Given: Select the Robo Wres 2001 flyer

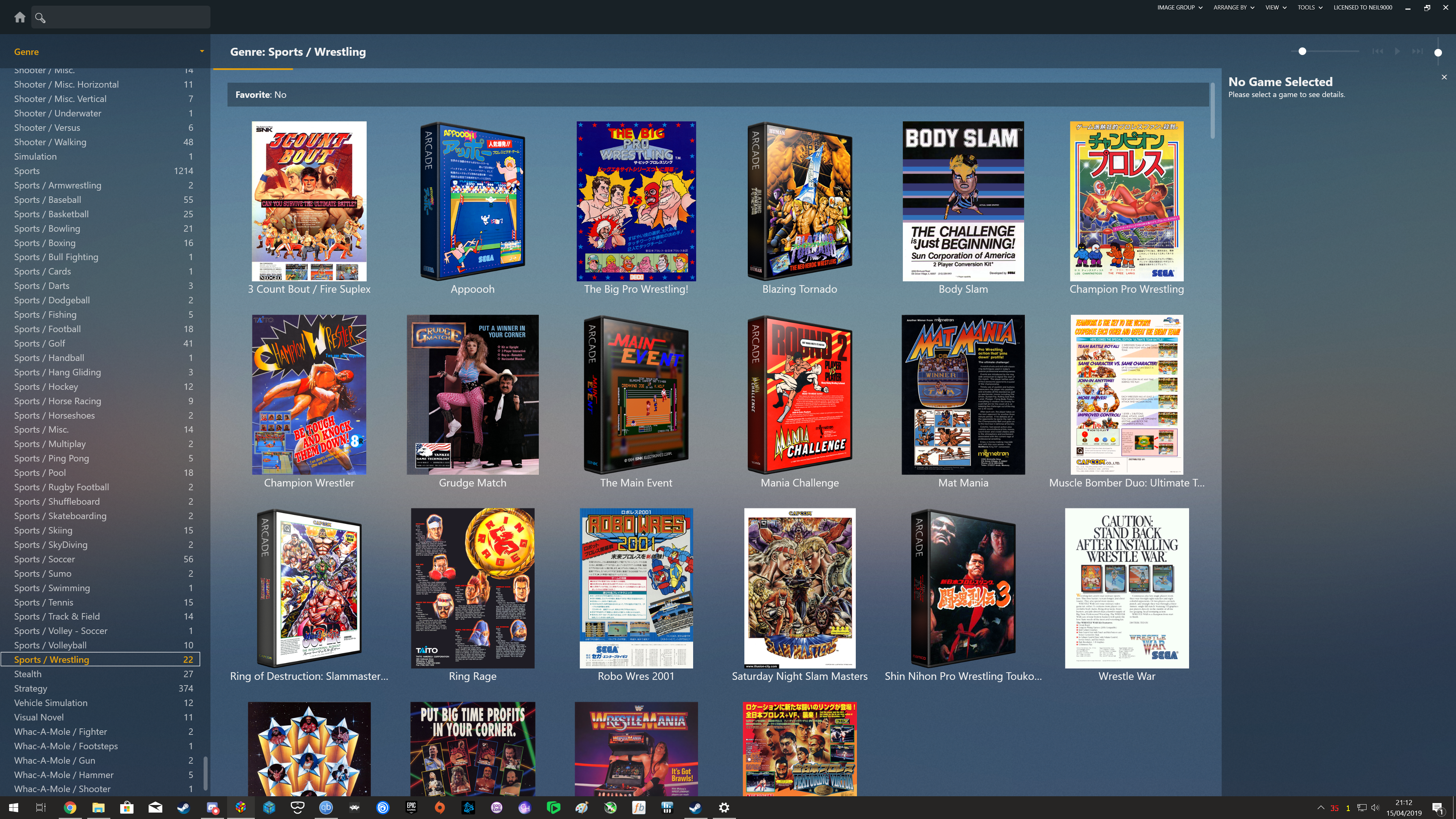Looking at the screenshot, I should point(636,588).
